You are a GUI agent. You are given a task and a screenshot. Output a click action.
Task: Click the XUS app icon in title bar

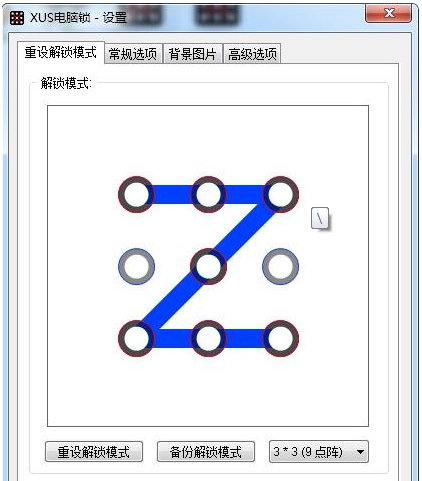17,18
